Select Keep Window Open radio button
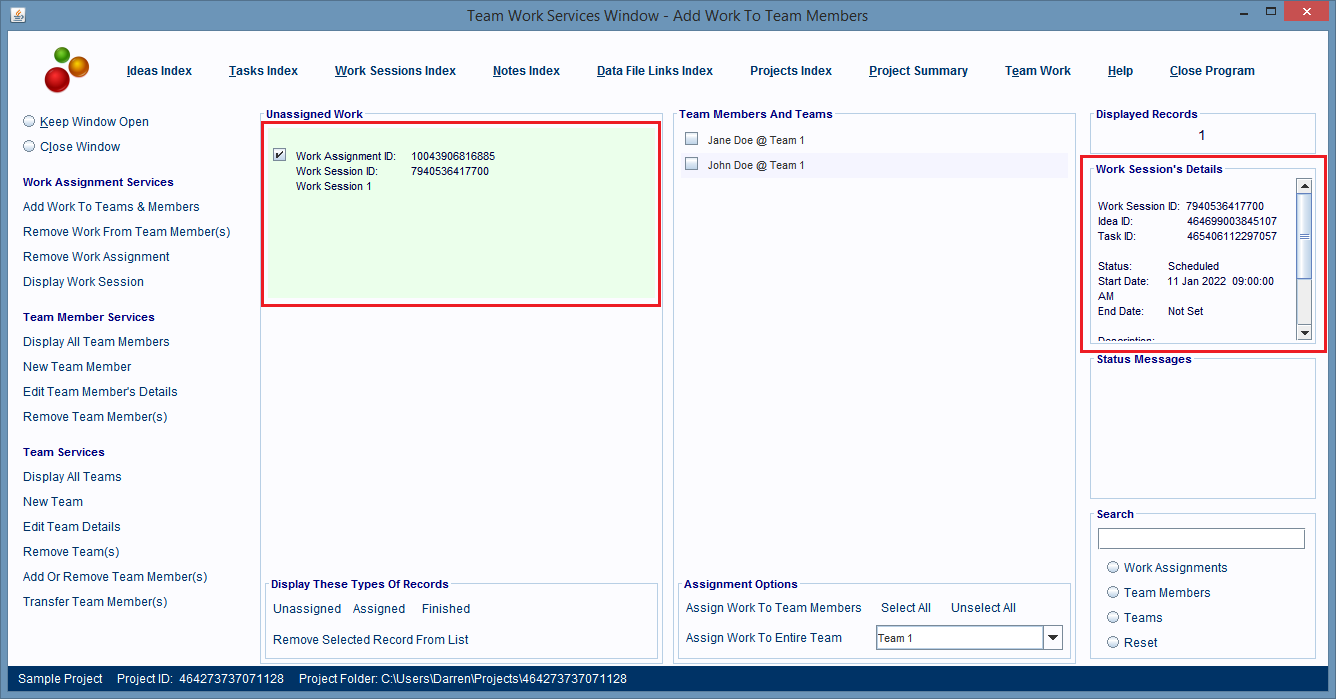The height and width of the screenshot is (699, 1336). click(x=29, y=121)
